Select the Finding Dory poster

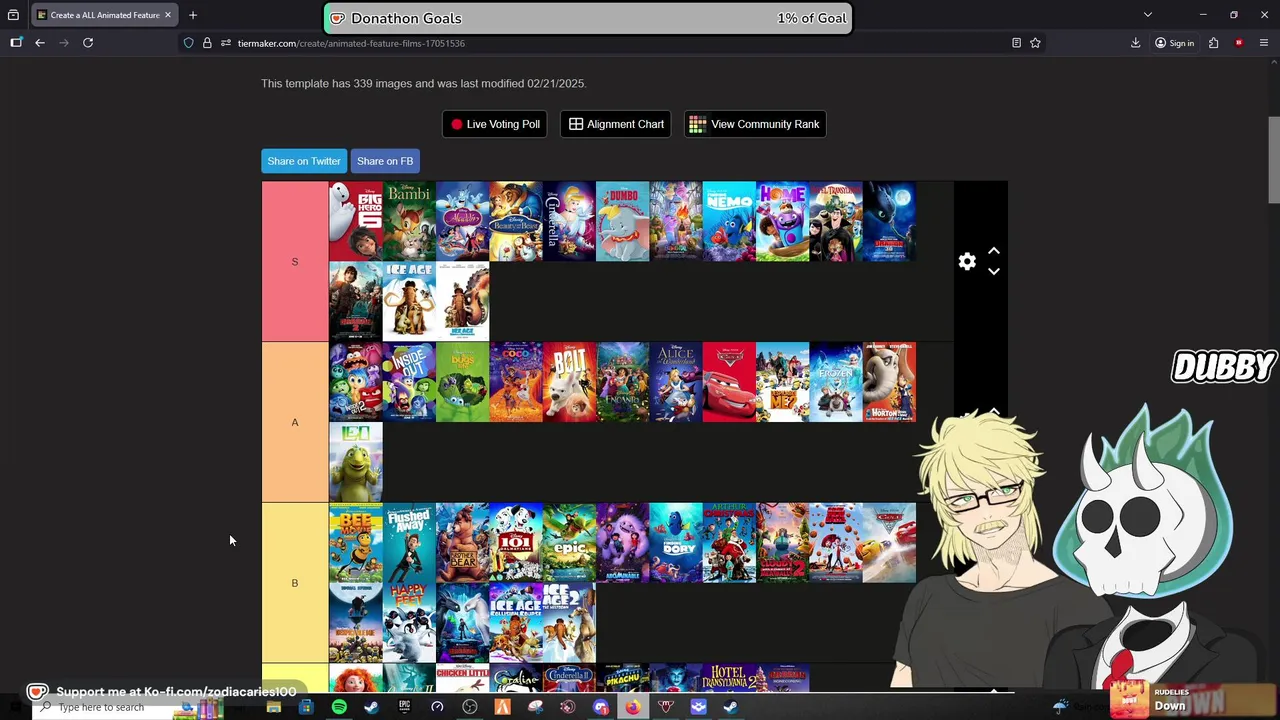676,543
